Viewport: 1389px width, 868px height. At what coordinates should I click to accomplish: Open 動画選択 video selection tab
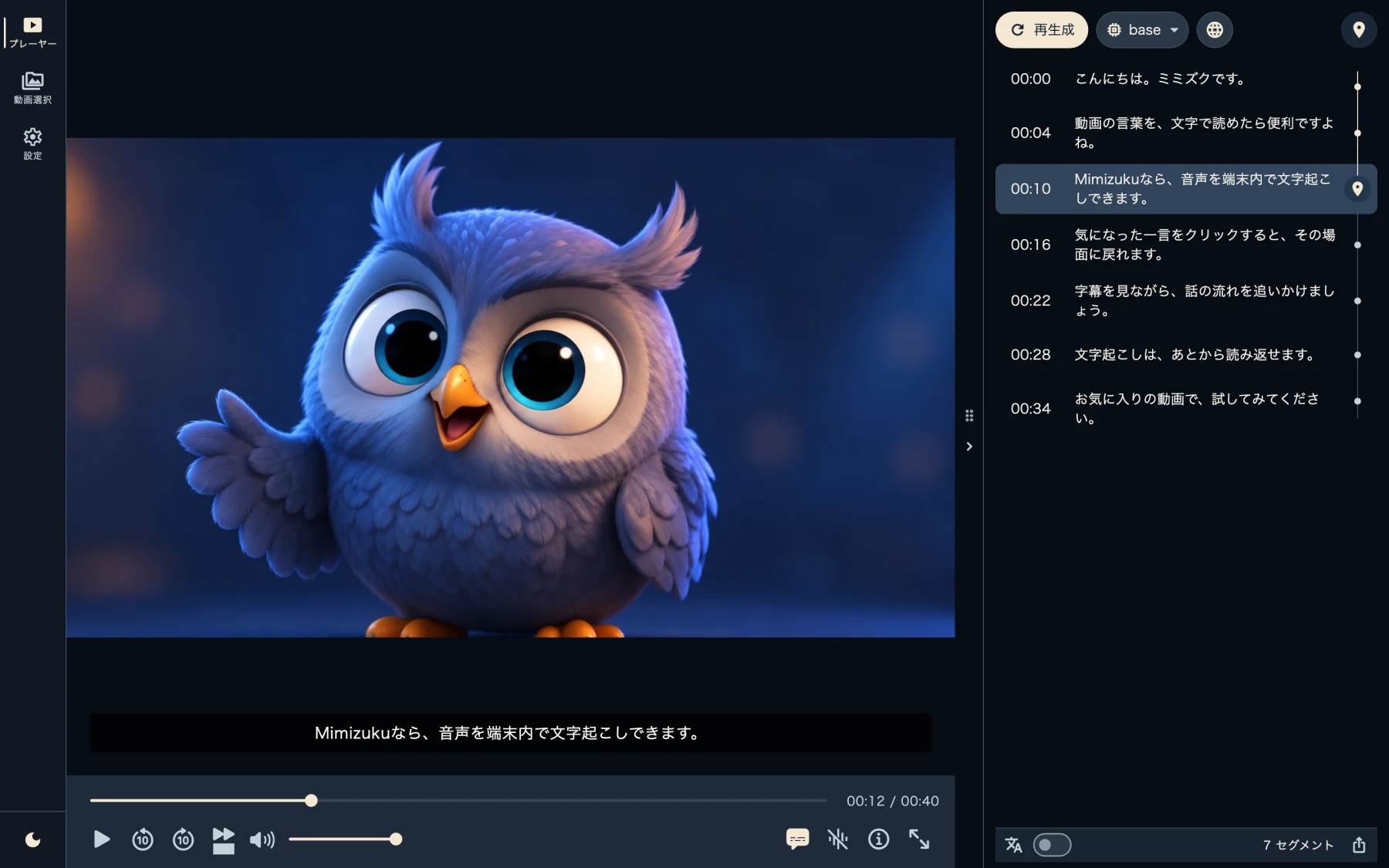click(32, 88)
